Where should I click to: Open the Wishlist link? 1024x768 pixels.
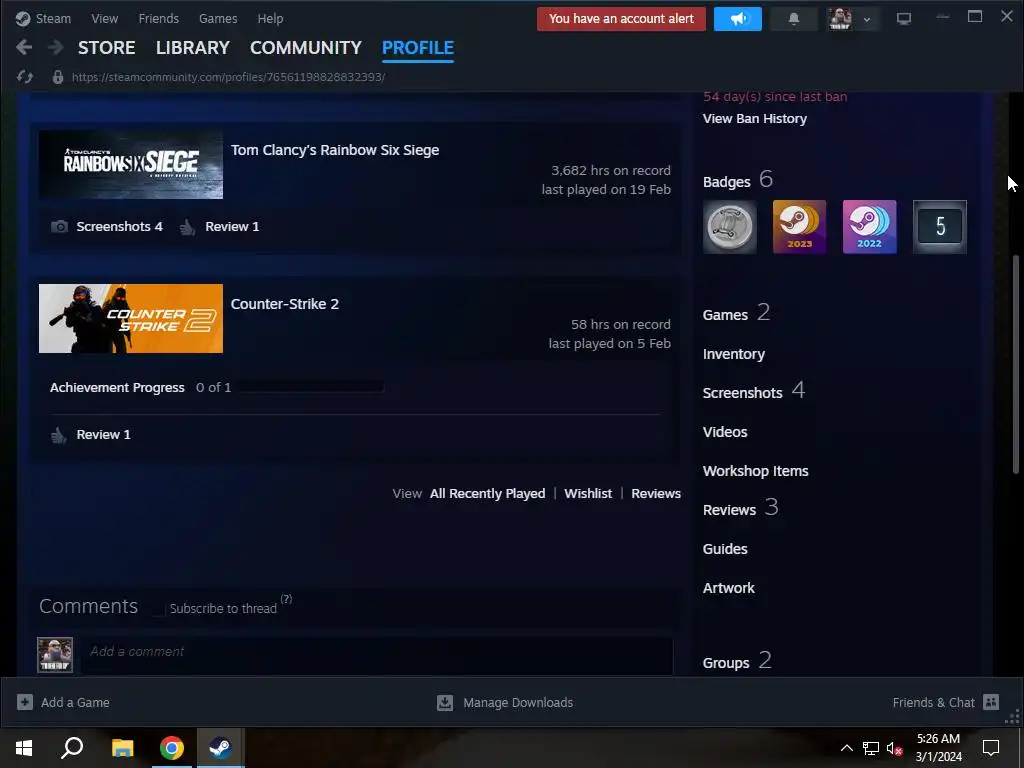[x=588, y=494]
